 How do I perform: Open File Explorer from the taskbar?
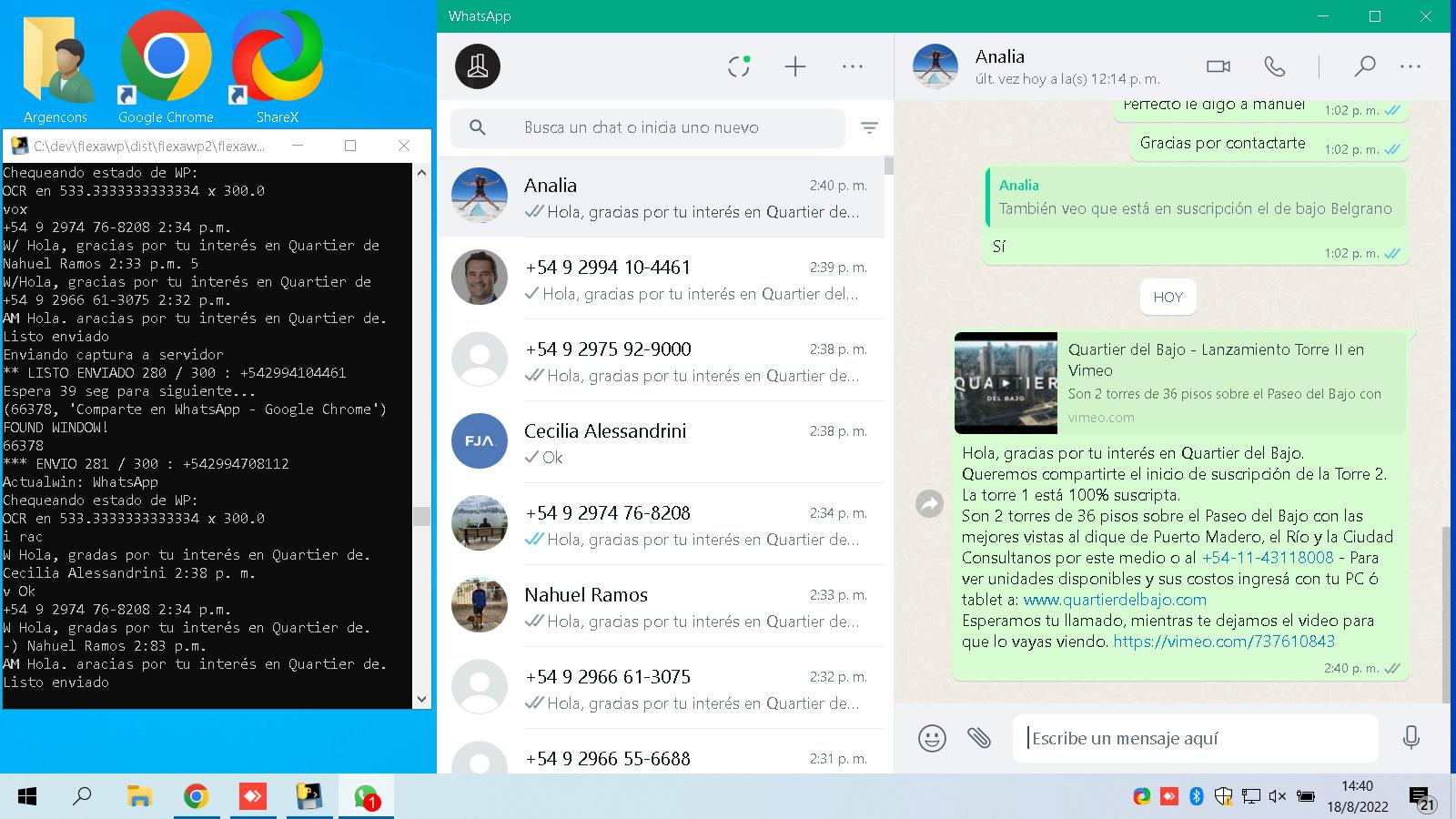coord(139,797)
